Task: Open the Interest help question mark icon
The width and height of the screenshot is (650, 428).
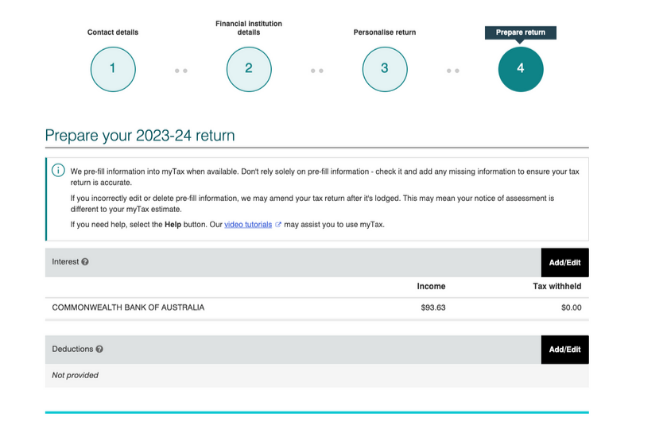Action: [85, 262]
